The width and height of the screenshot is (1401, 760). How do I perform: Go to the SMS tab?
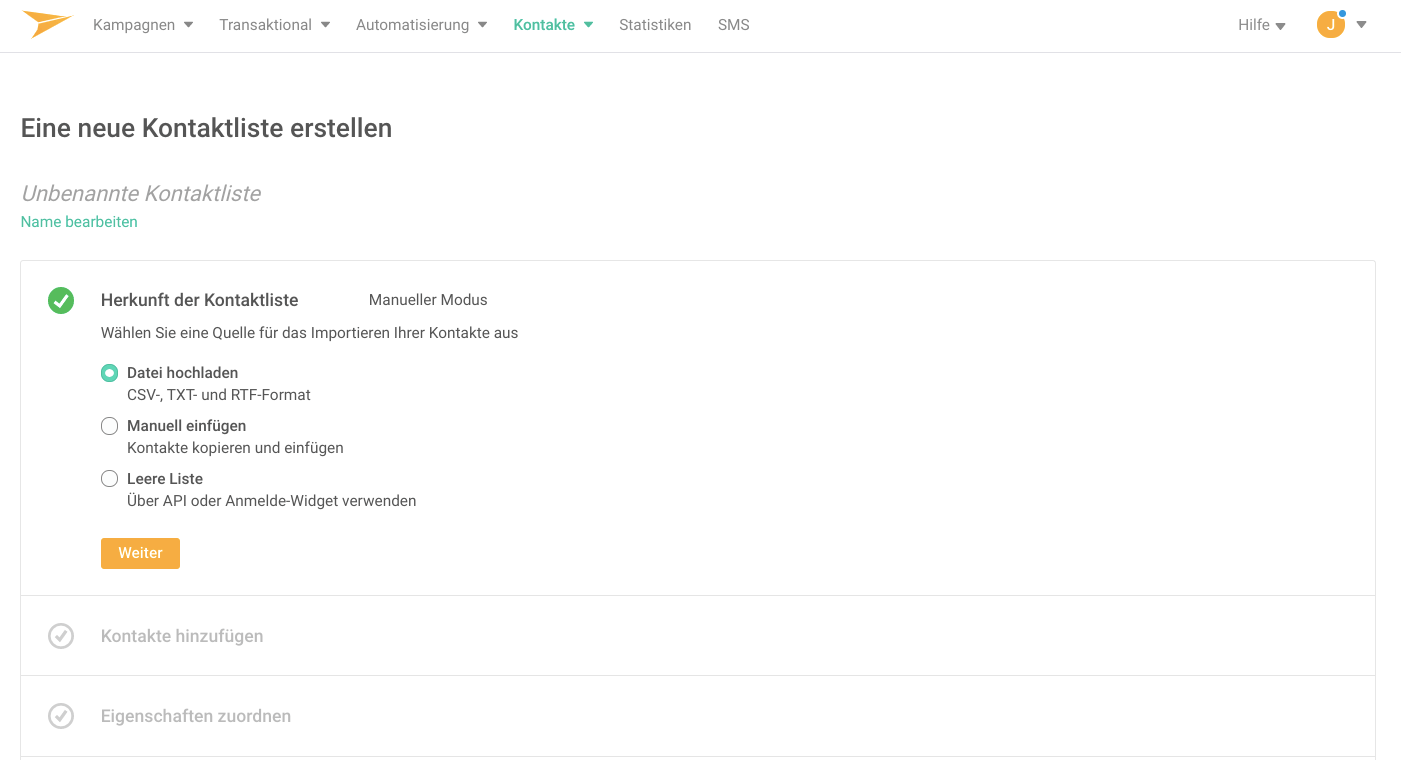pos(733,25)
